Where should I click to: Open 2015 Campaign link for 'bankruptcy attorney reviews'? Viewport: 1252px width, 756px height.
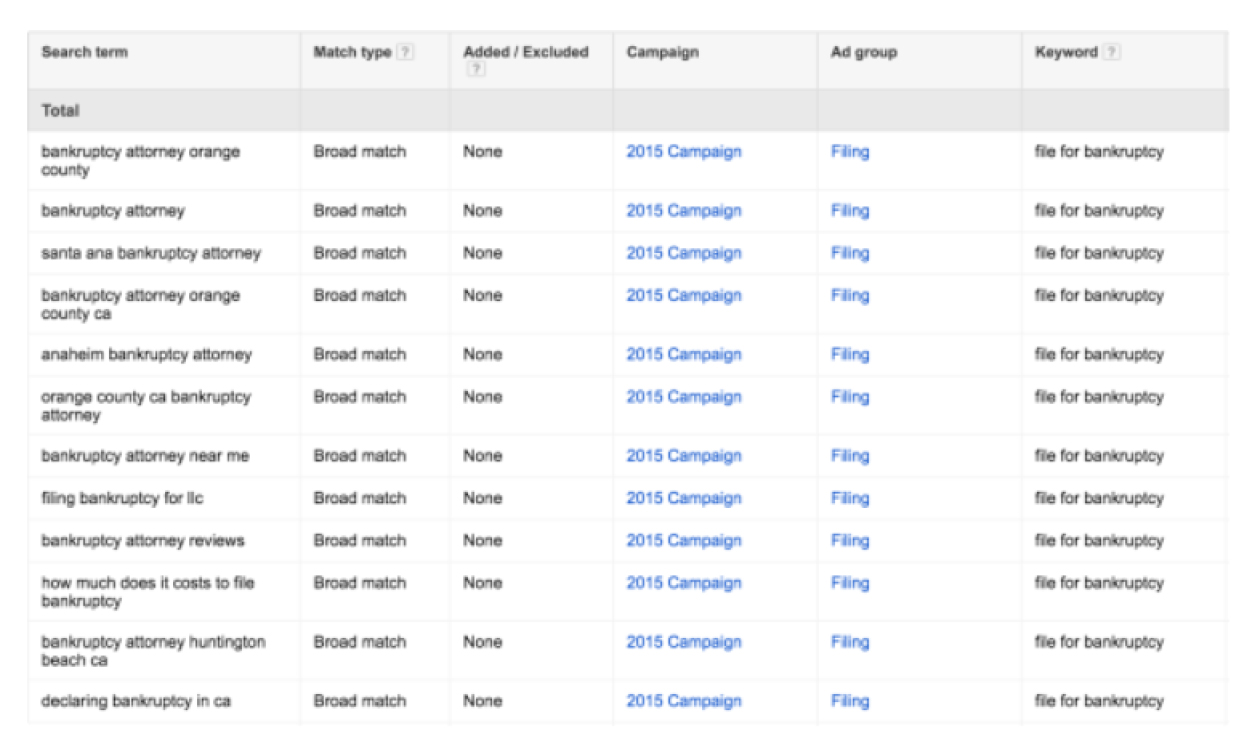684,540
